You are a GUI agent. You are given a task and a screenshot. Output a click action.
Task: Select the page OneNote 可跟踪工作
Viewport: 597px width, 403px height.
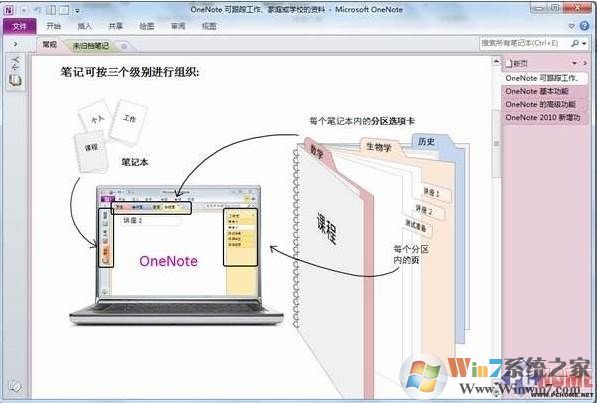pyautogui.click(x=545, y=78)
